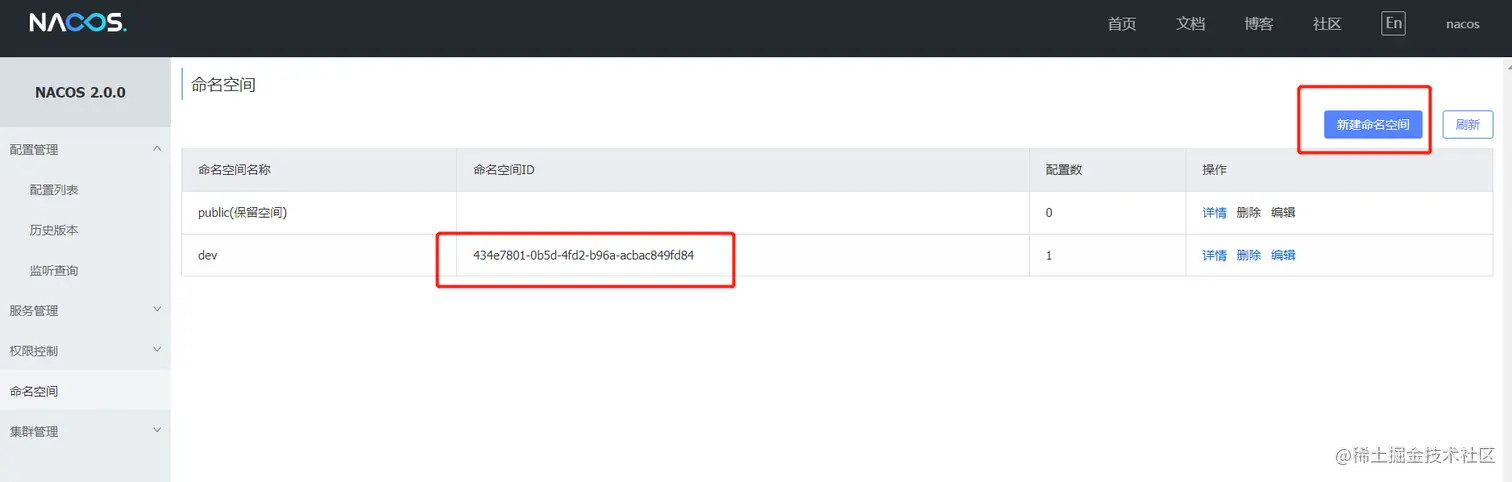
Task: Switch language with En button
Action: coord(1393,23)
